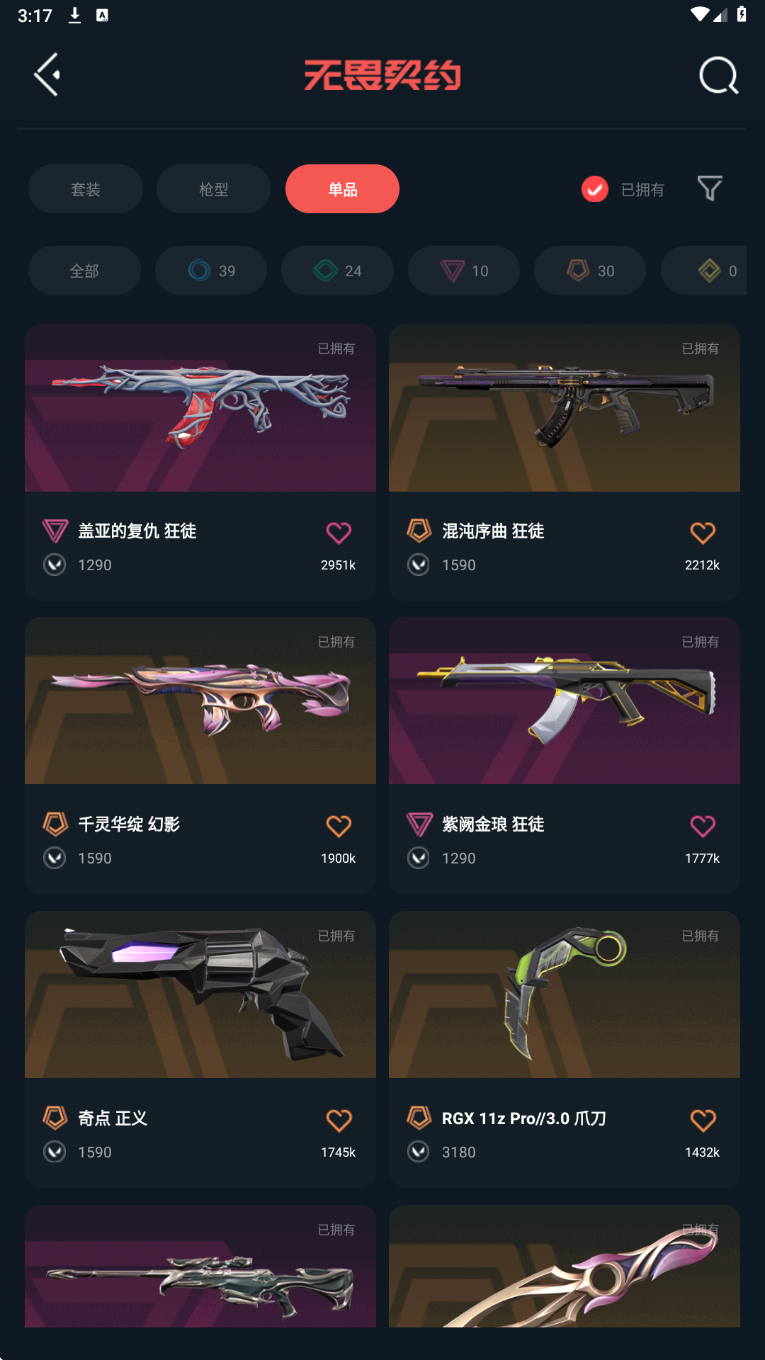Filter by orange pentagon tier 30
The width and height of the screenshot is (765, 1360).
coord(590,270)
